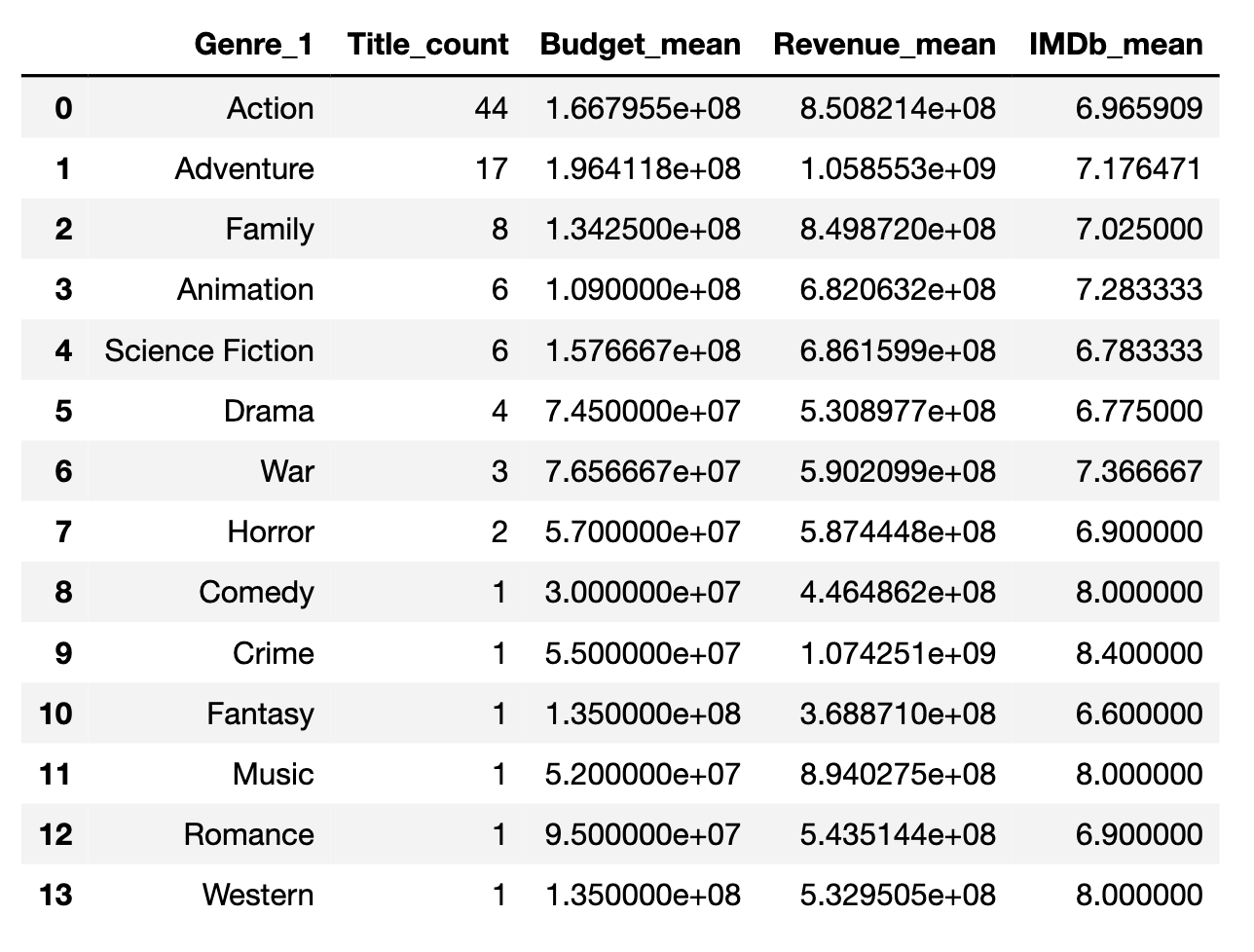Click the Horror genre cell
Screen dimensions: 1254x952
[271, 531]
